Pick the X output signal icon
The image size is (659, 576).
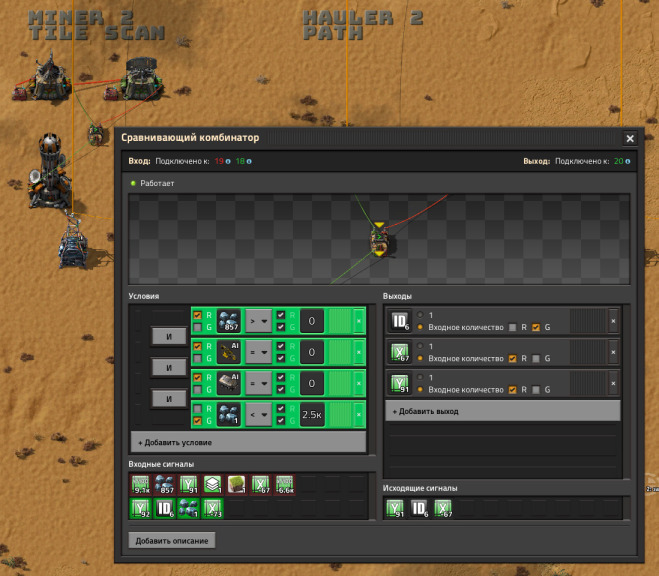pos(399,352)
